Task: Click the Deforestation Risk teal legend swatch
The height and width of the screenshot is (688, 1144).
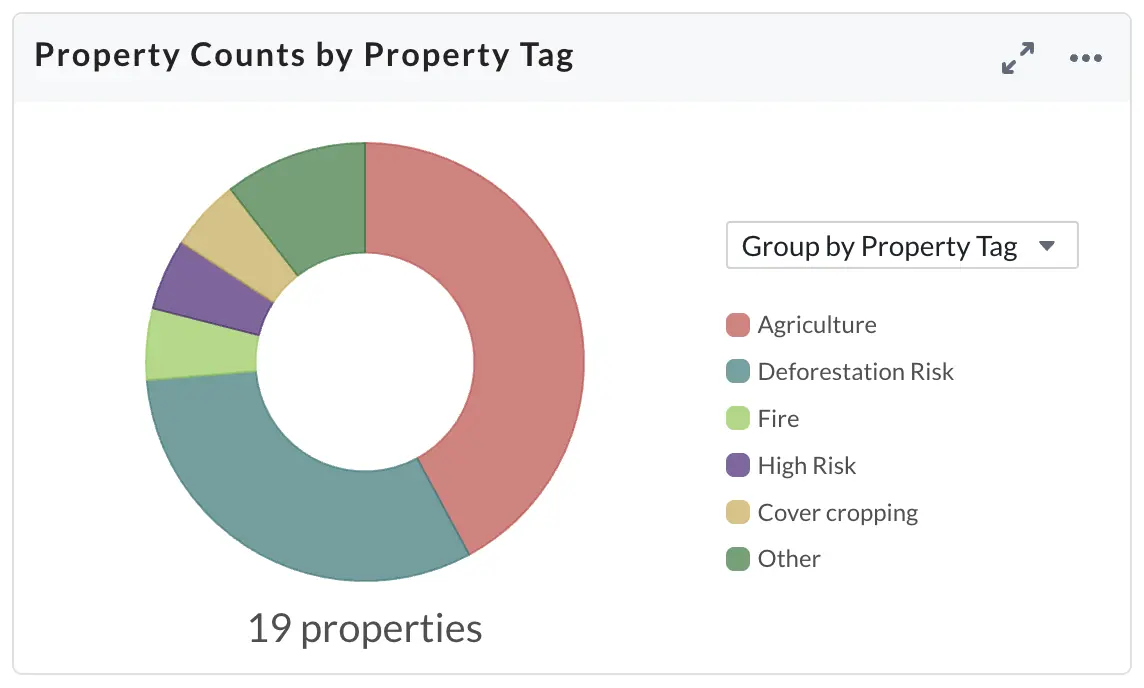Action: (738, 371)
